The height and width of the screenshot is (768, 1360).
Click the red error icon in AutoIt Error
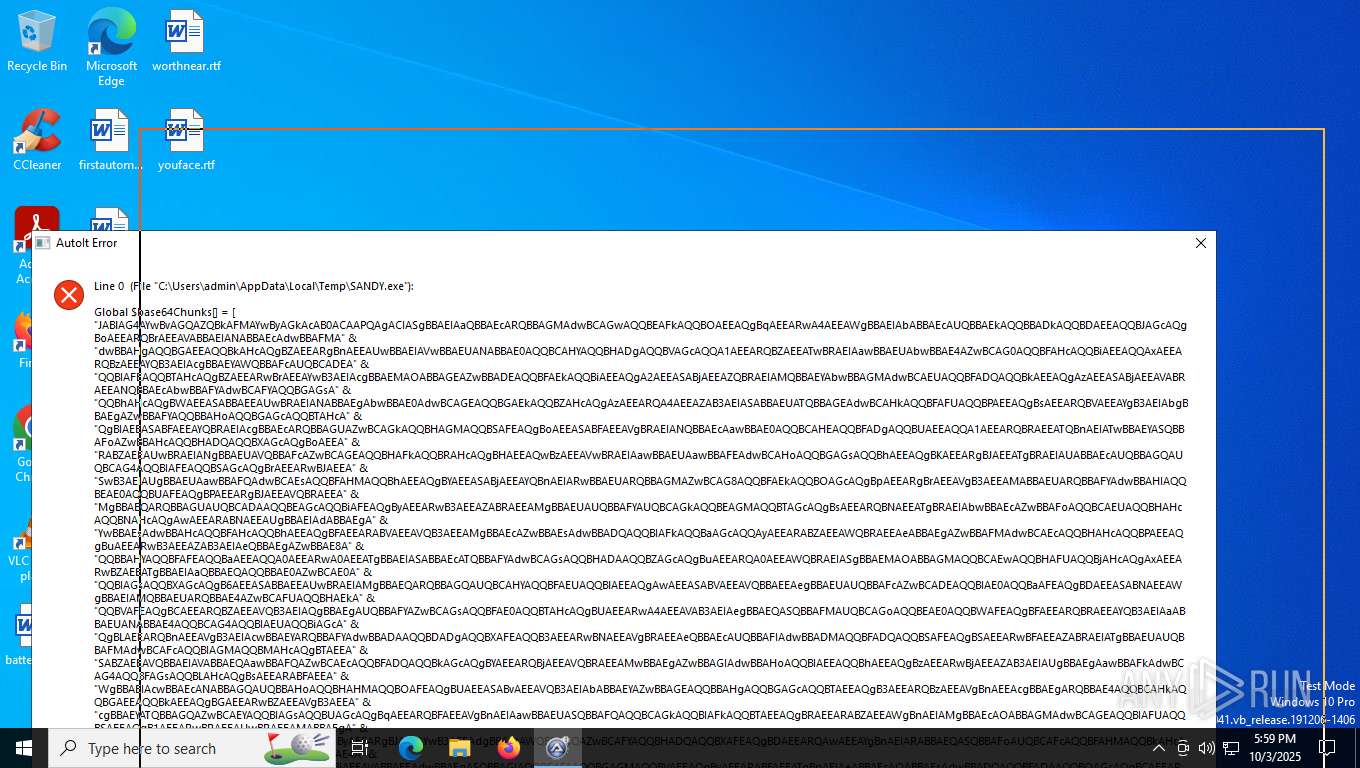click(69, 294)
